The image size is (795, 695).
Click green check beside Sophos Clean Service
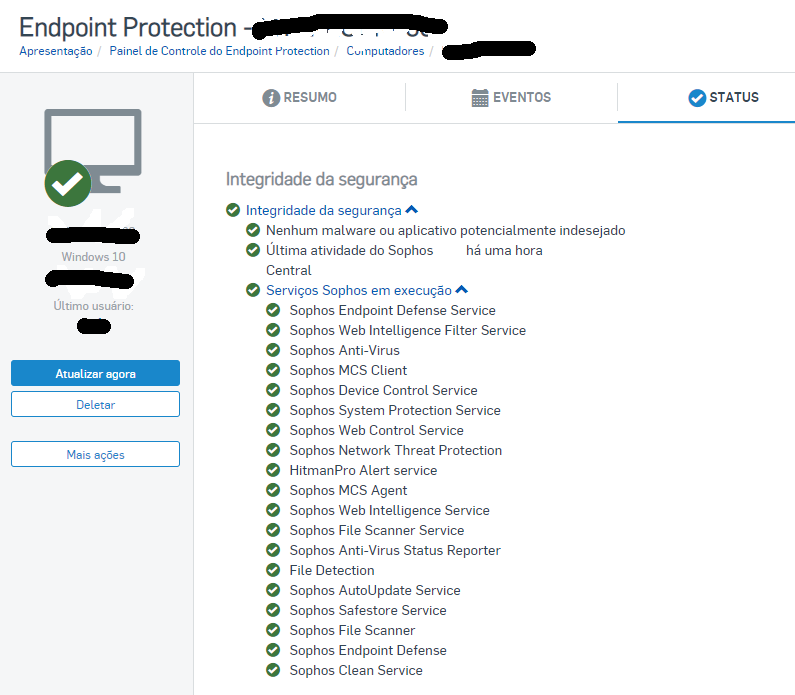(273, 670)
